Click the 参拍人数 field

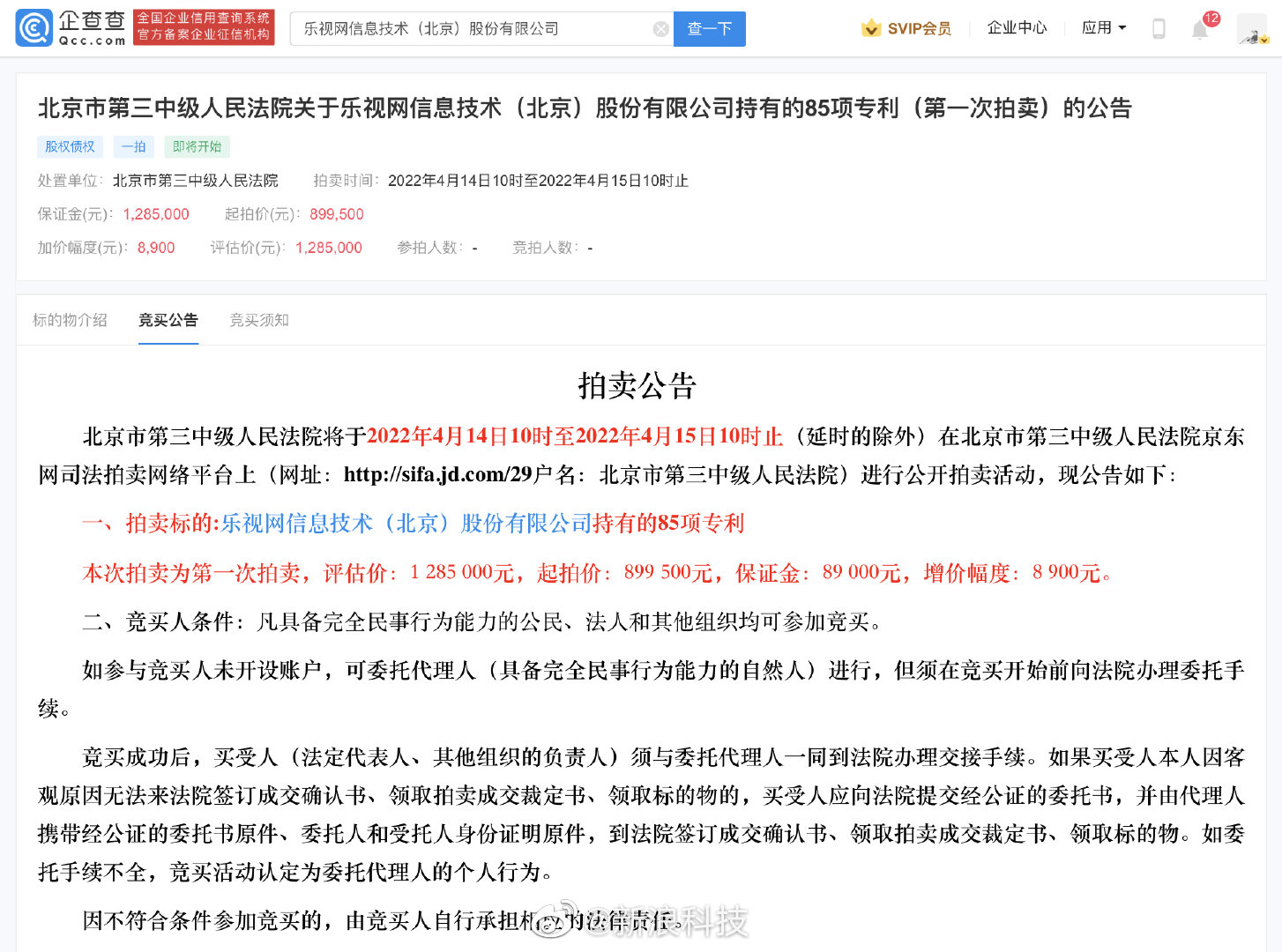pos(437,248)
